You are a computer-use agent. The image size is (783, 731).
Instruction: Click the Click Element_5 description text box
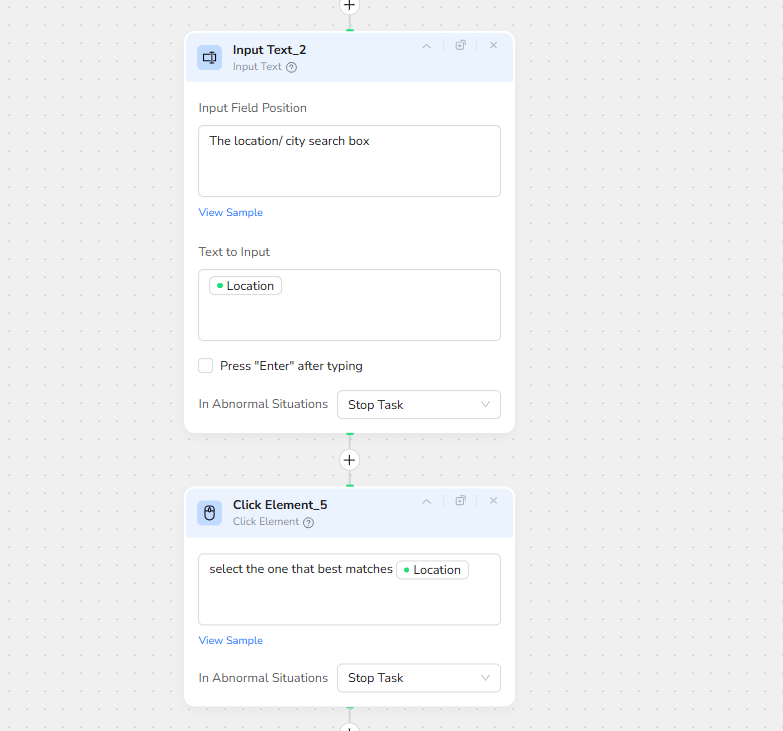pyautogui.click(x=349, y=600)
